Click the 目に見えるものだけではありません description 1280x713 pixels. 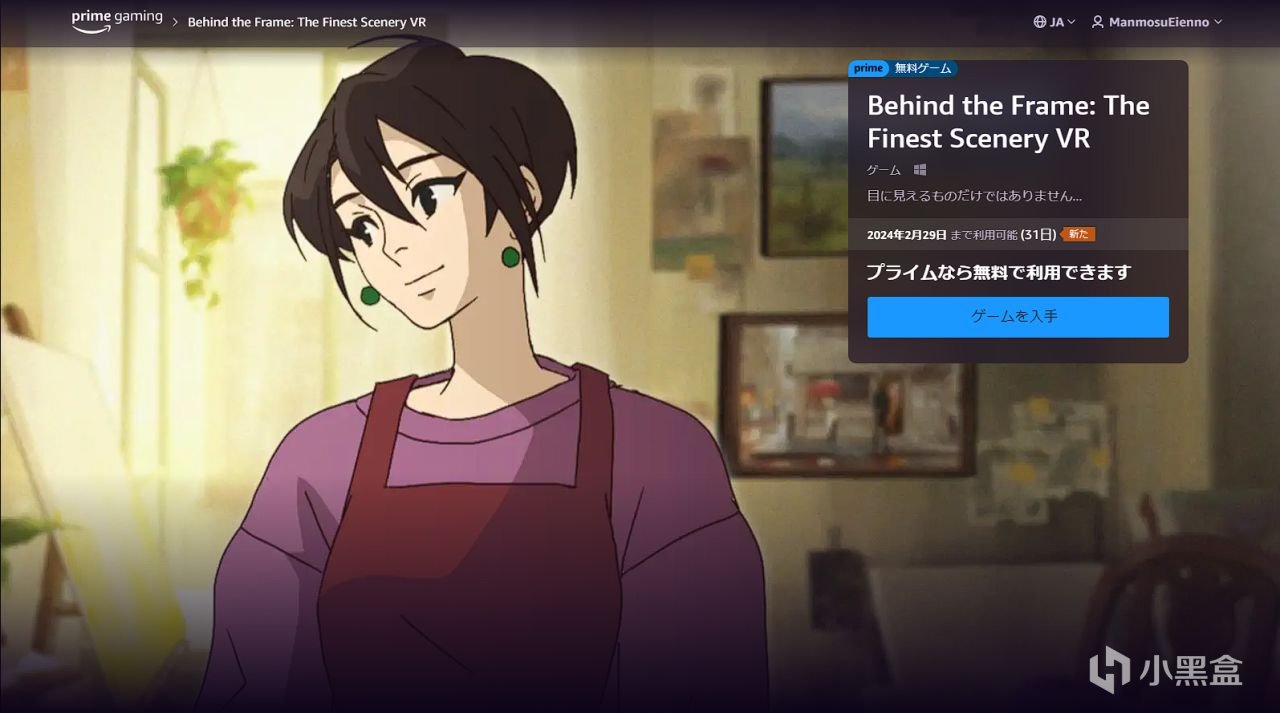(x=974, y=196)
